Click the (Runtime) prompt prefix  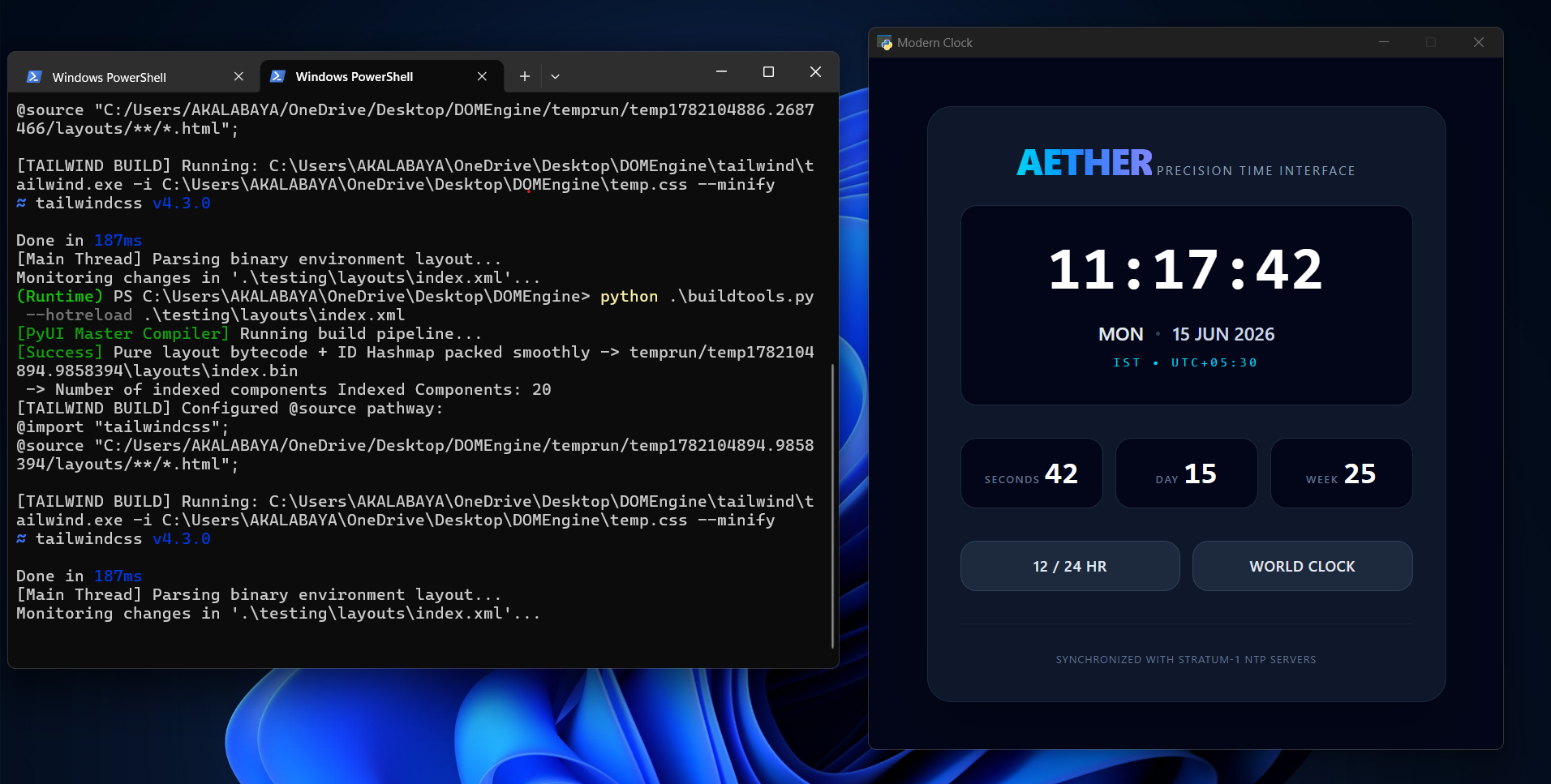60,296
